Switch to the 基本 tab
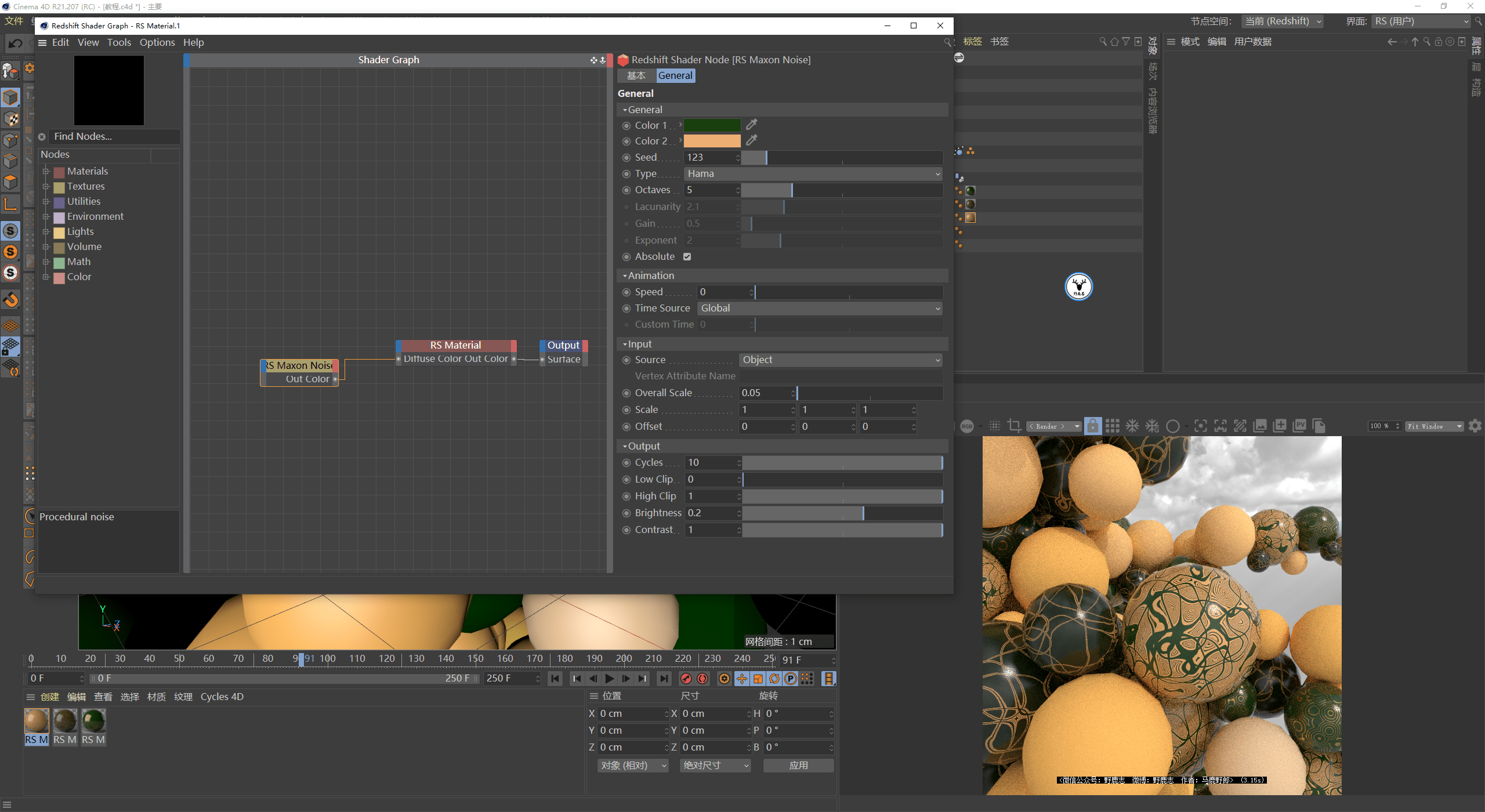 tap(636, 75)
